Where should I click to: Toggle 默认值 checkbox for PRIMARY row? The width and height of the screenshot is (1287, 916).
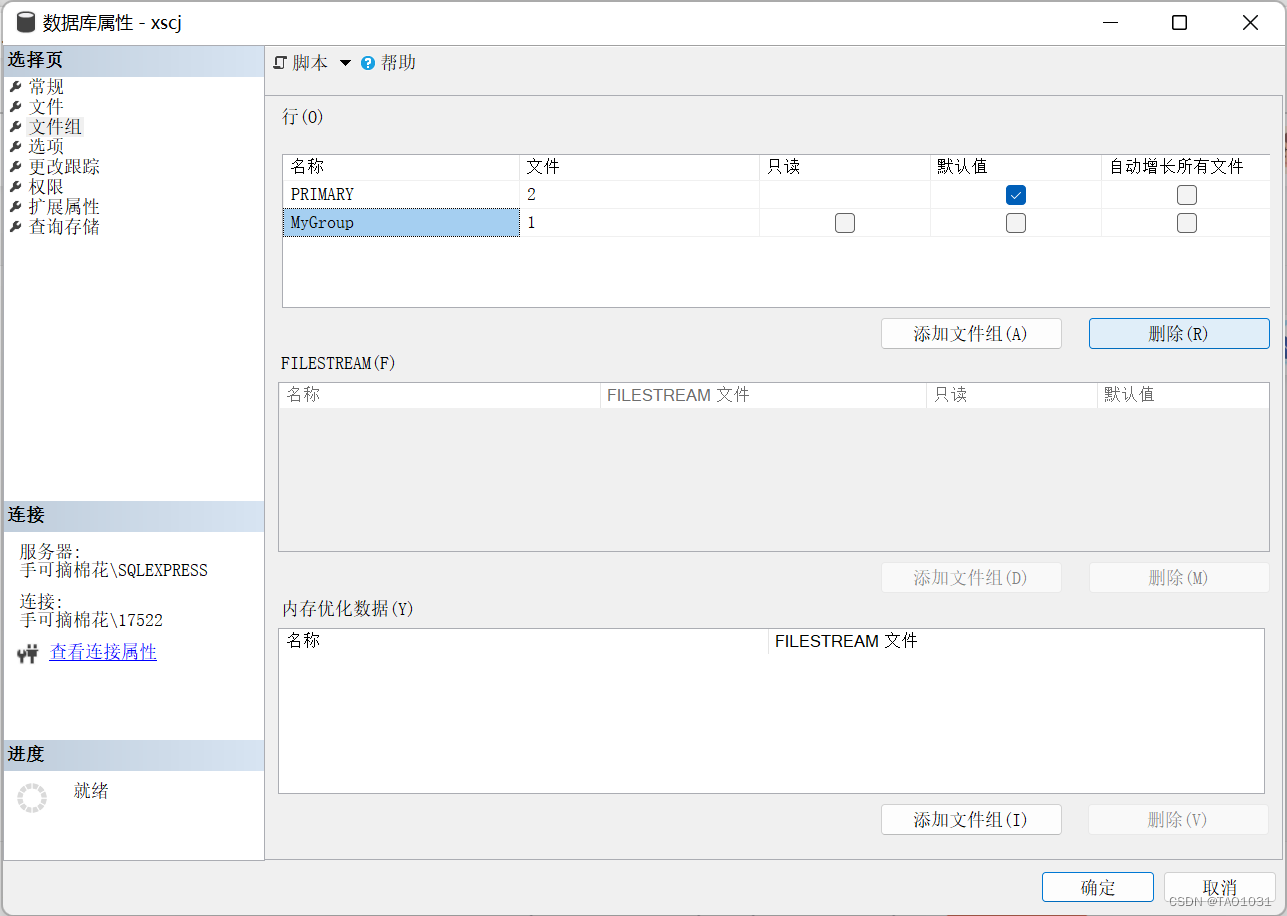[1016, 195]
